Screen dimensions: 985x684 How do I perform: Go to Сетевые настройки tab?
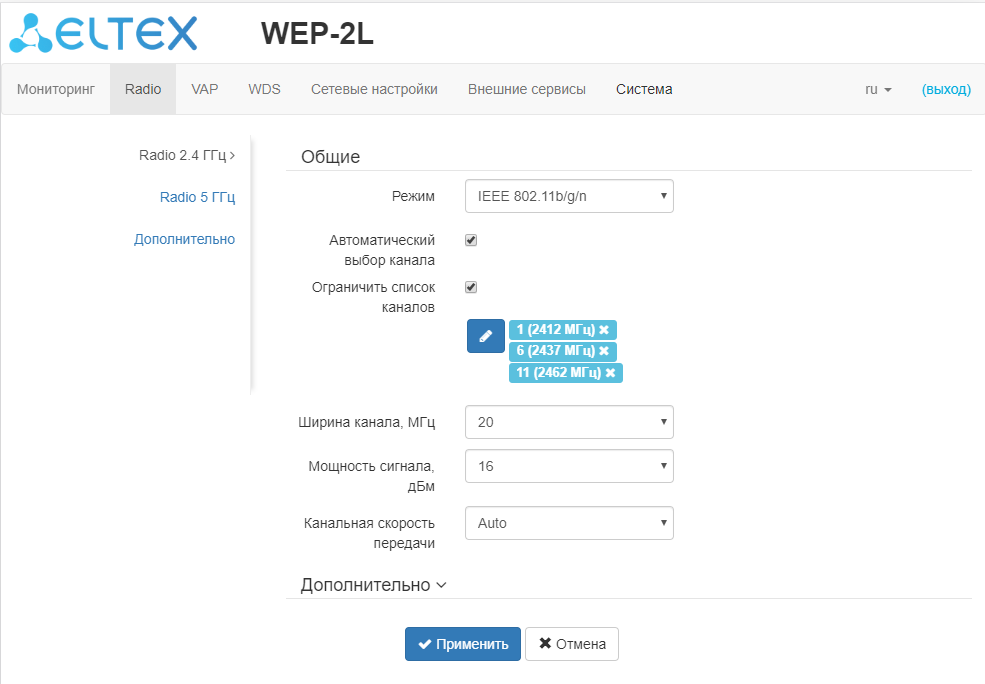pyautogui.click(x=374, y=89)
